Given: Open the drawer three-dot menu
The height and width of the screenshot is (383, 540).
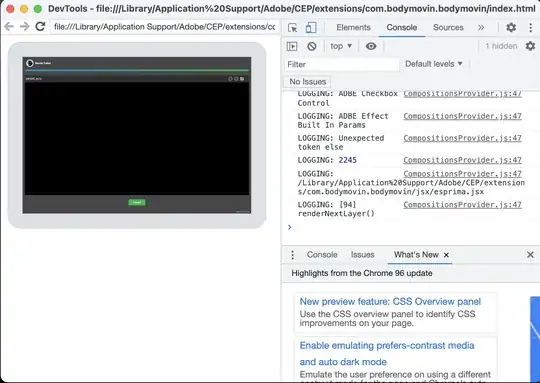Looking at the screenshot, I should (292, 255).
